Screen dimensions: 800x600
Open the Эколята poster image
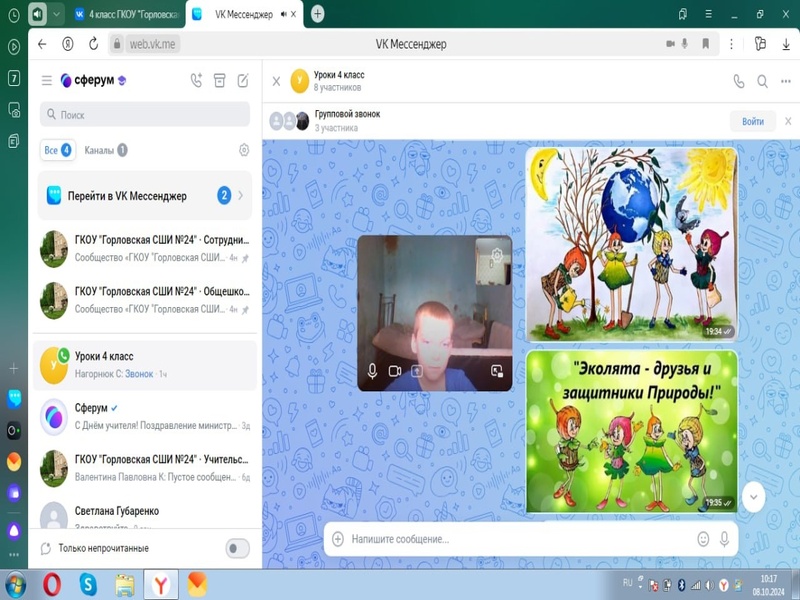[x=632, y=431]
